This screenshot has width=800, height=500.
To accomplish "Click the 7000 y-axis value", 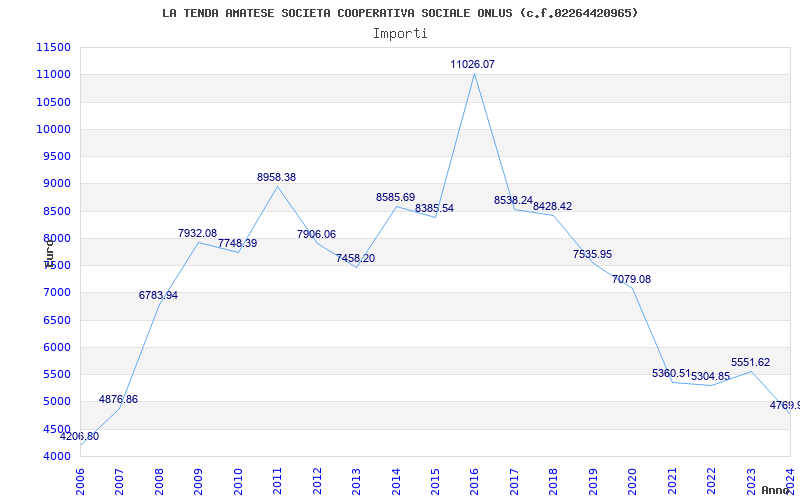I will click(57, 292).
